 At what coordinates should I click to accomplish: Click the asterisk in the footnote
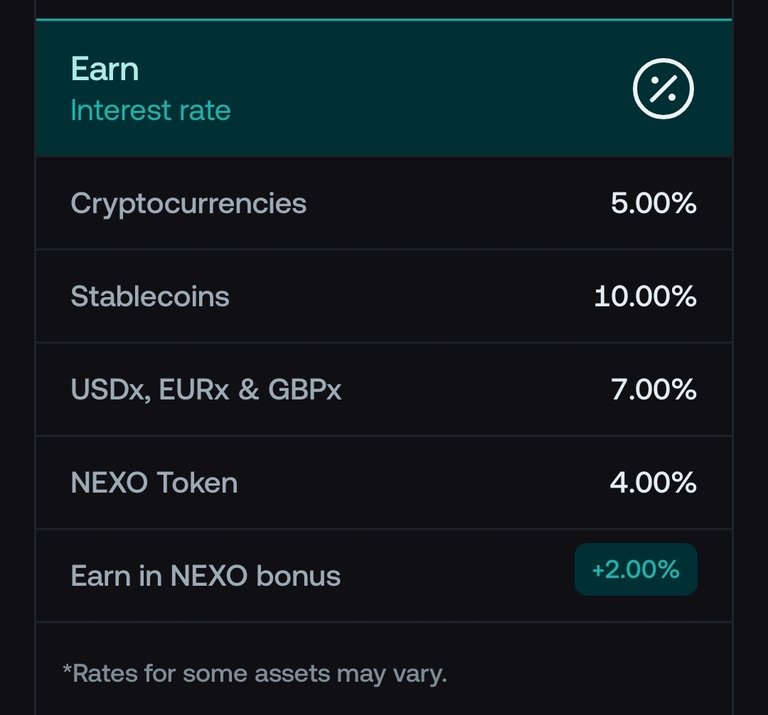67,668
